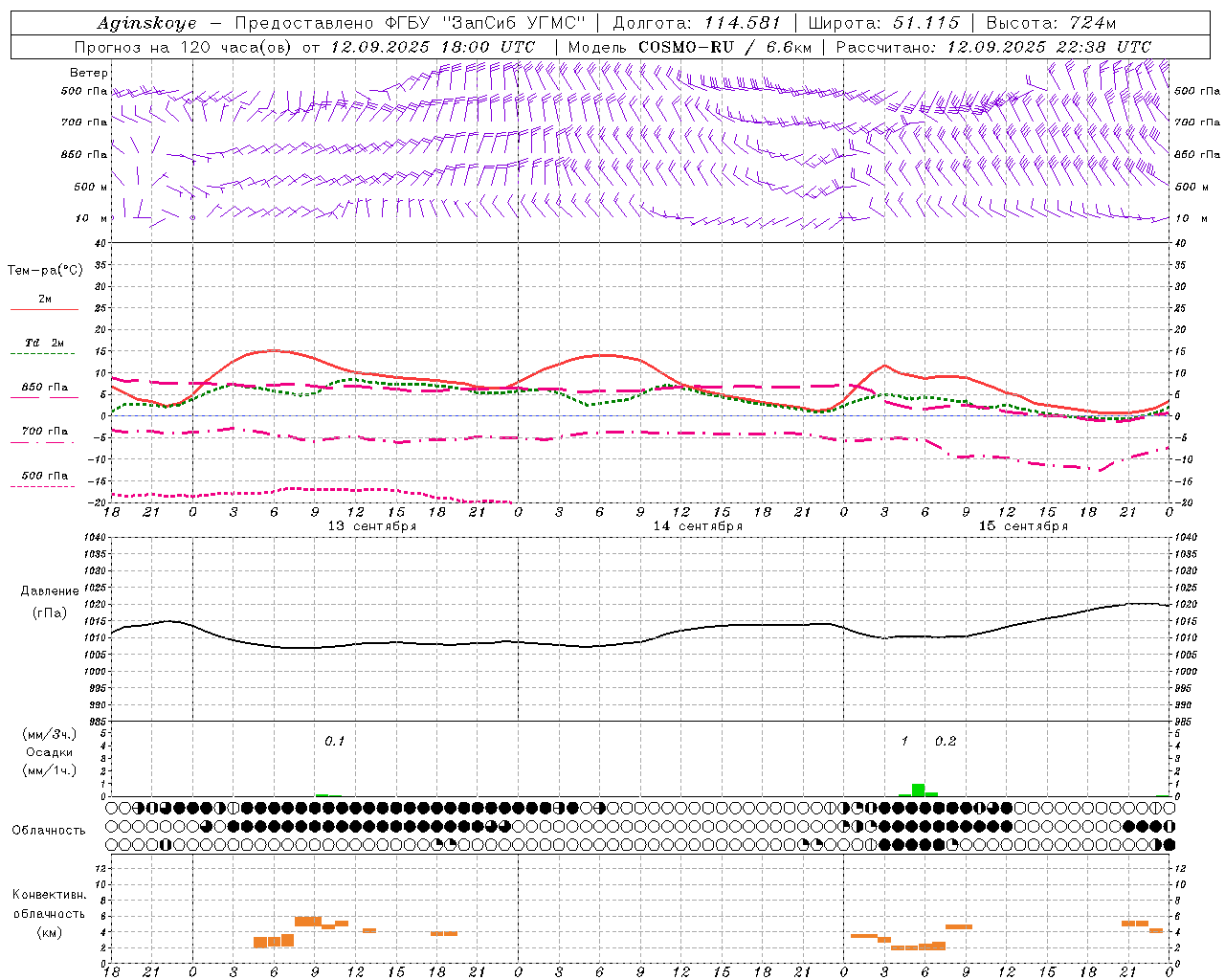
Task: Click the Широта: 51.115 value
Action: [883, 23]
